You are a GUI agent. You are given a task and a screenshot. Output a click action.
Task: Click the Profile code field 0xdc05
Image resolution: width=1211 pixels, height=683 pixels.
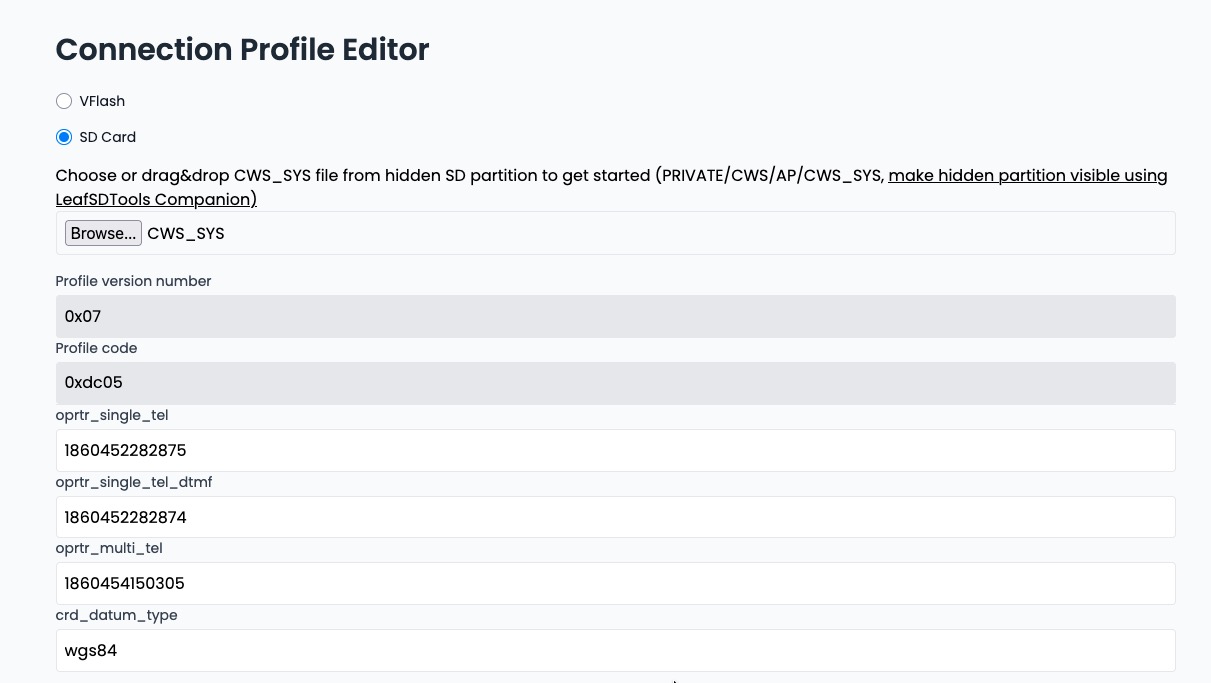[x=615, y=383]
